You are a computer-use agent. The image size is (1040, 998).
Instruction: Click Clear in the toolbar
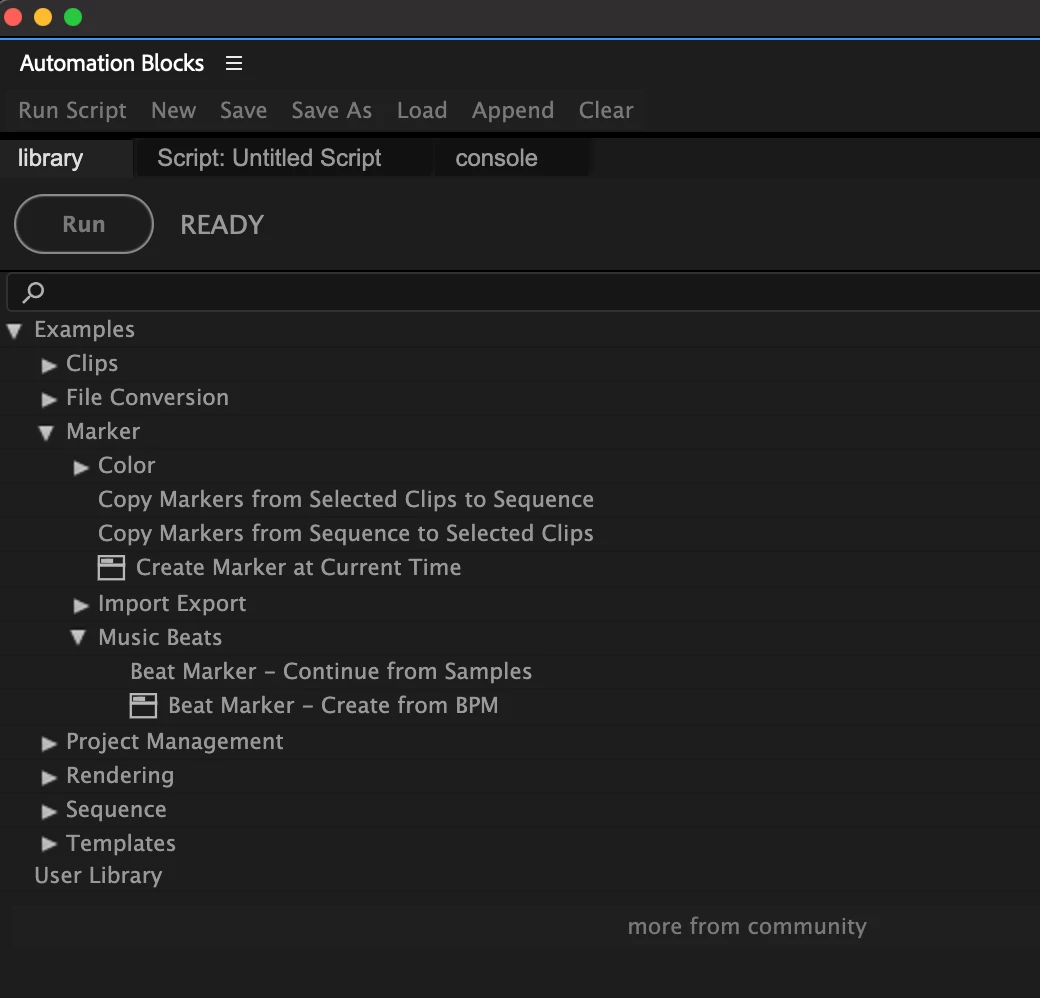[x=606, y=110]
